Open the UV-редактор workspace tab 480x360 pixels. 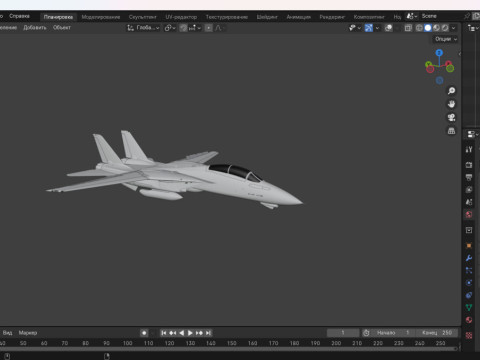click(x=181, y=17)
